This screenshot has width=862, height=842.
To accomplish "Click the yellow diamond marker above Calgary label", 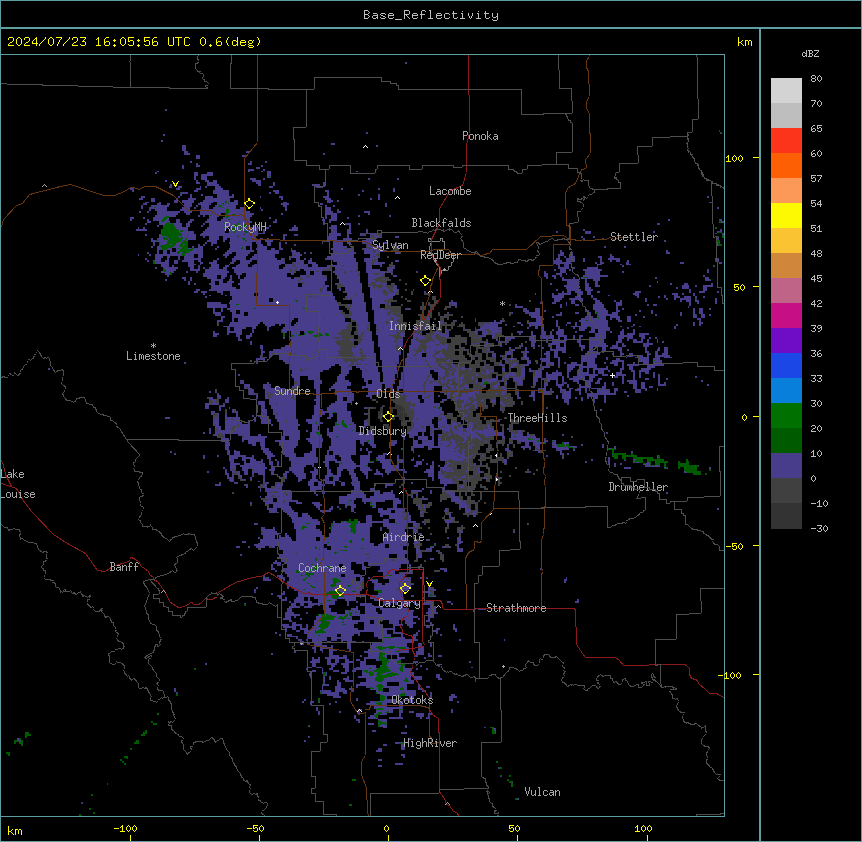I will pos(405,588).
